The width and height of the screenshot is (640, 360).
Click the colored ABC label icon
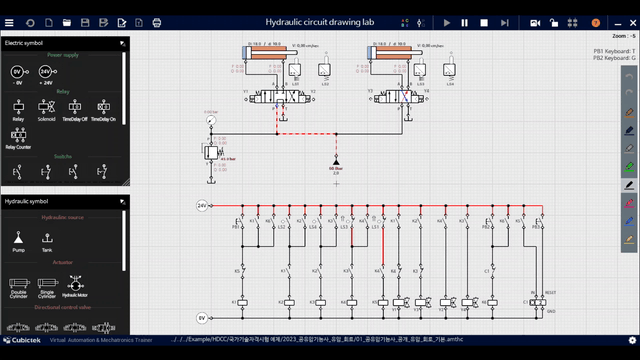click(404, 23)
